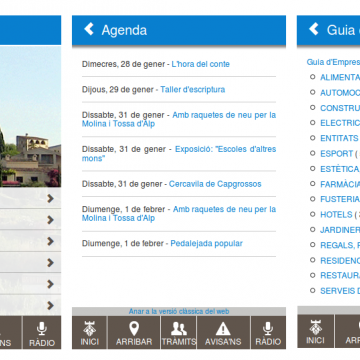
Task: Select the HOTELS category in the guide
Action: (336, 214)
